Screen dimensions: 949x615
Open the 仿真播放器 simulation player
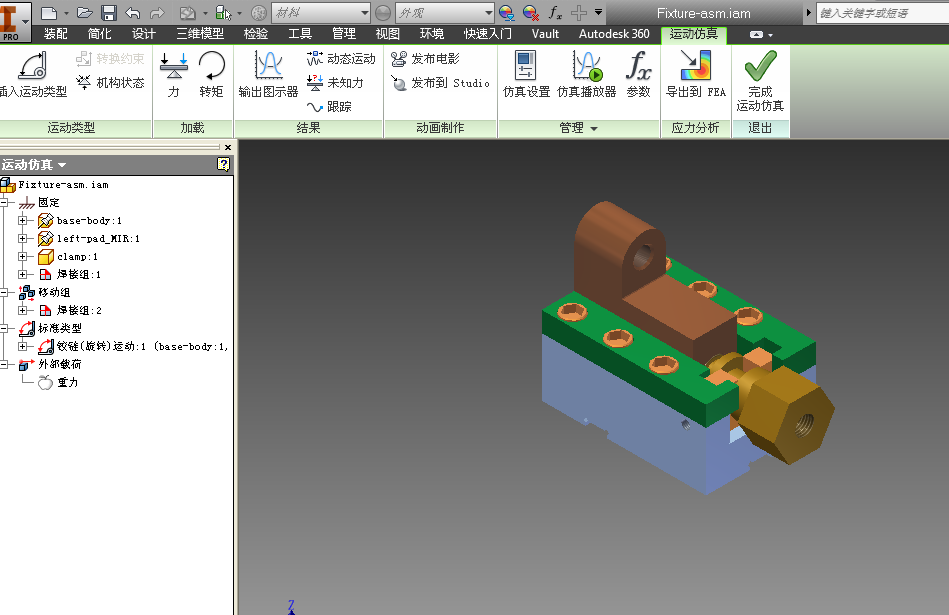click(x=586, y=75)
